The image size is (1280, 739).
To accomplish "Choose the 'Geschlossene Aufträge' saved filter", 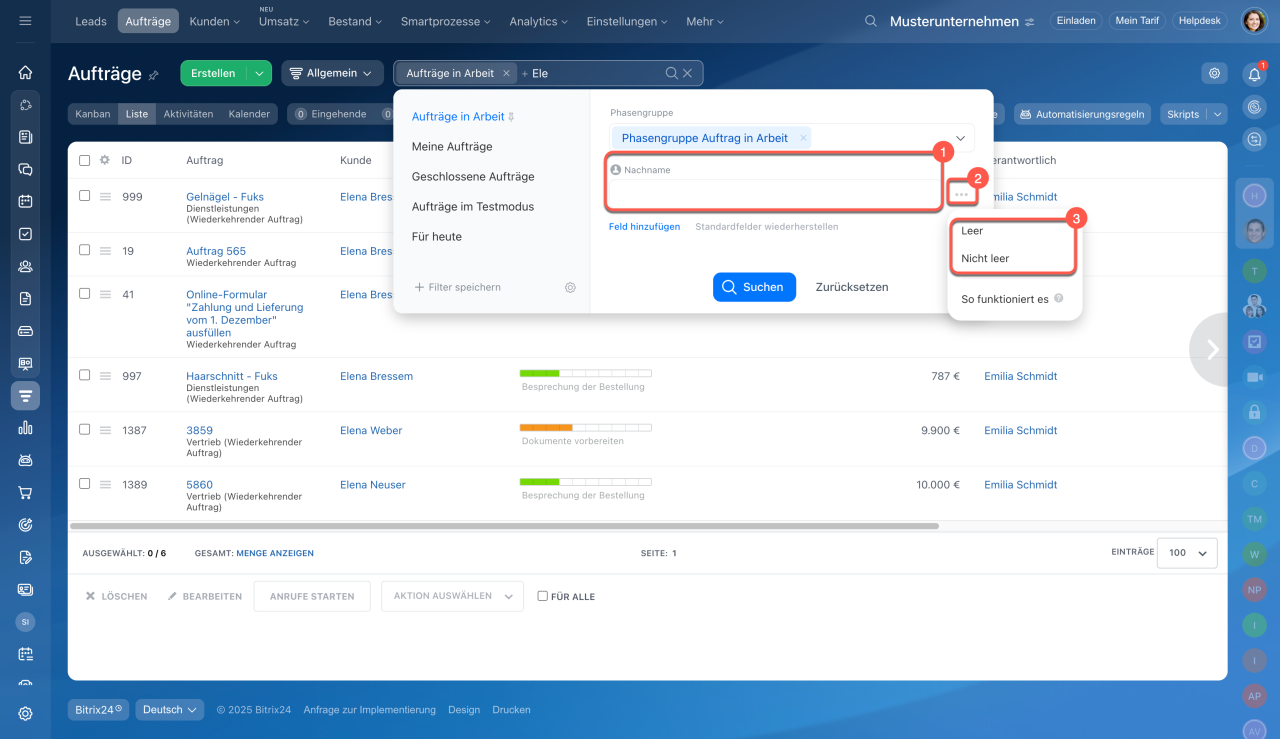I will (x=473, y=176).
